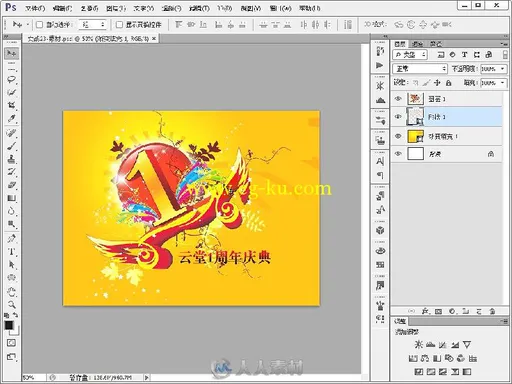
Task: Toggle layer filtering on/off switch
Action: pyautogui.click(x=505, y=55)
